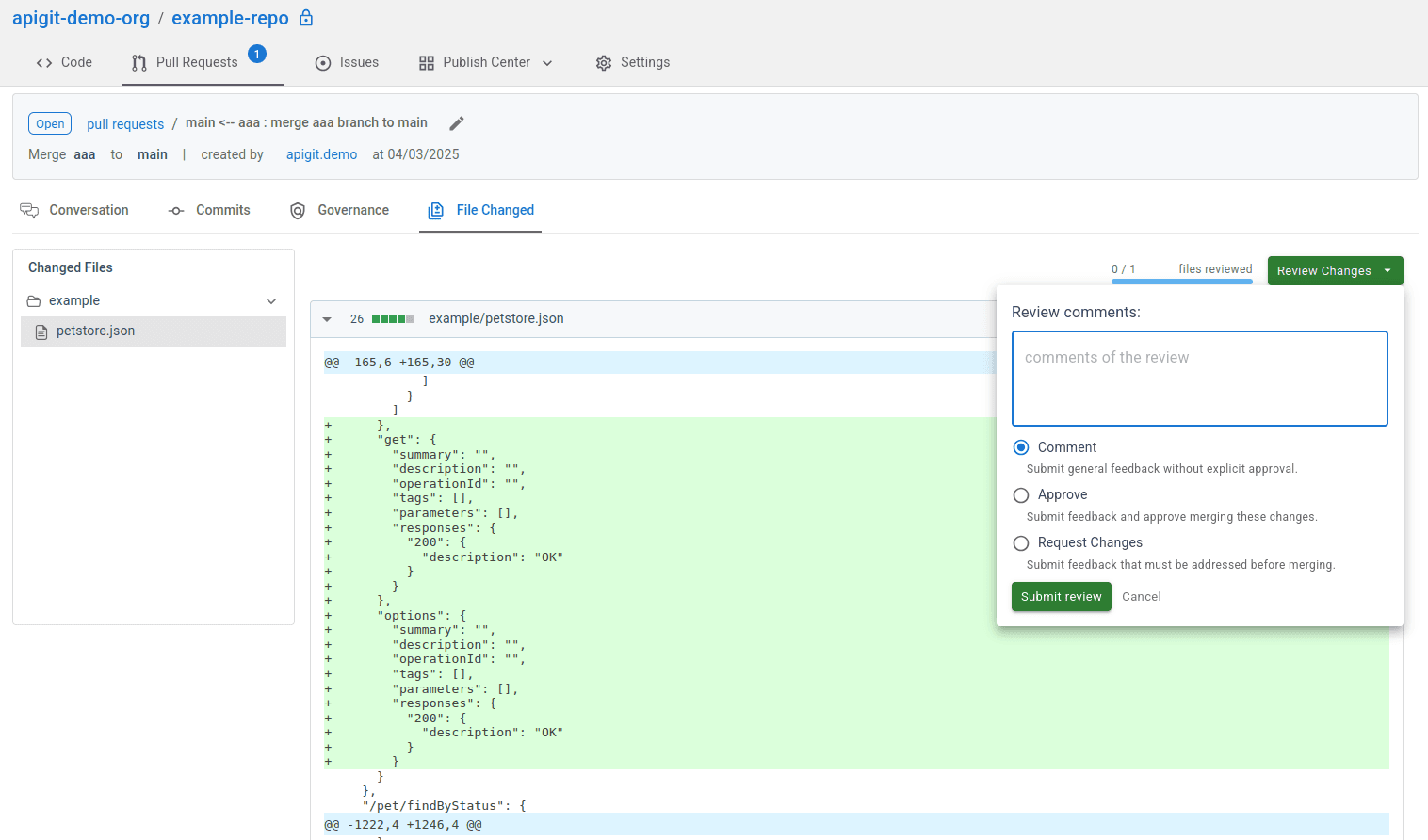Click the example folder icon
The width and height of the screenshot is (1428, 840).
pos(34,301)
